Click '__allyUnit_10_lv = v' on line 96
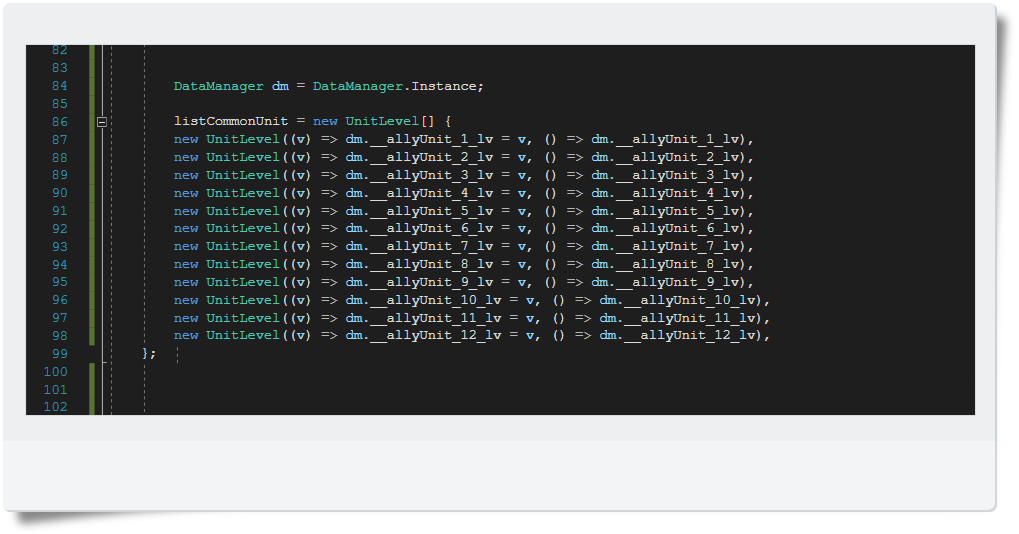This screenshot has width=1019, height=534. click(x=452, y=300)
